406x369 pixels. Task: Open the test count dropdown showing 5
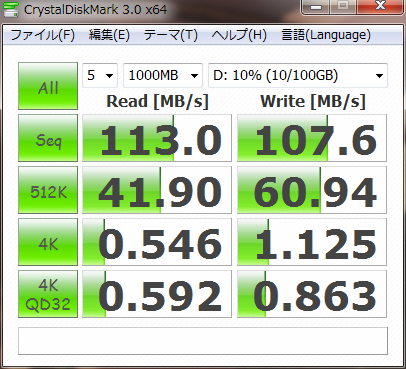click(x=100, y=75)
